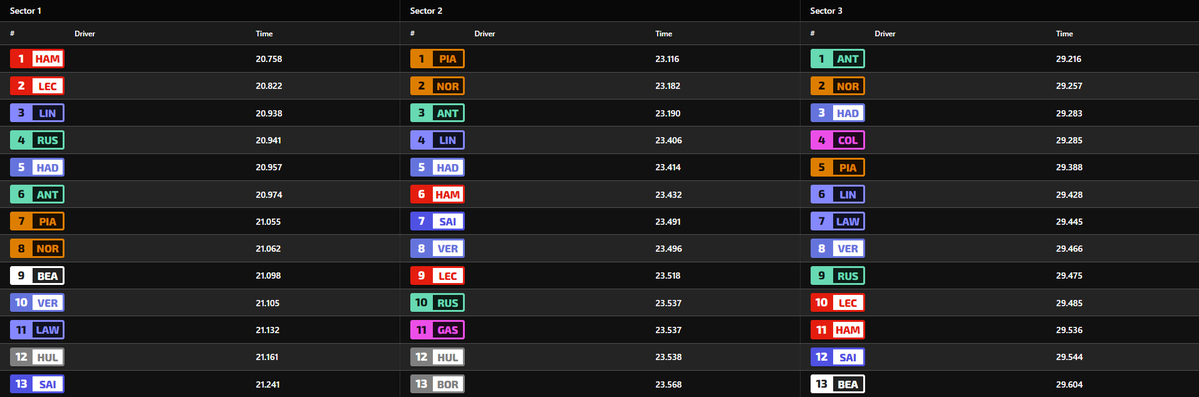Click the 29.216 time value
This screenshot has width=1199, height=397.
click(1069, 59)
